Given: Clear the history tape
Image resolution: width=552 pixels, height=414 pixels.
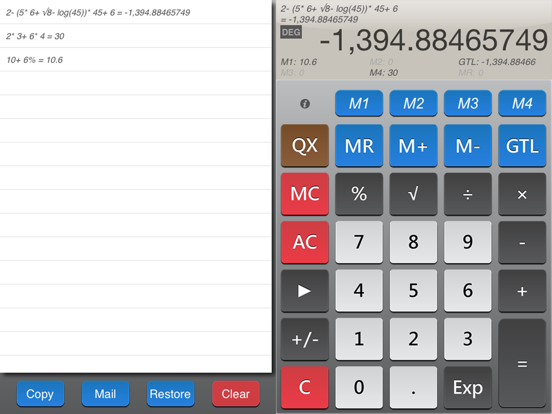Looking at the screenshot, I should point(236,394).
